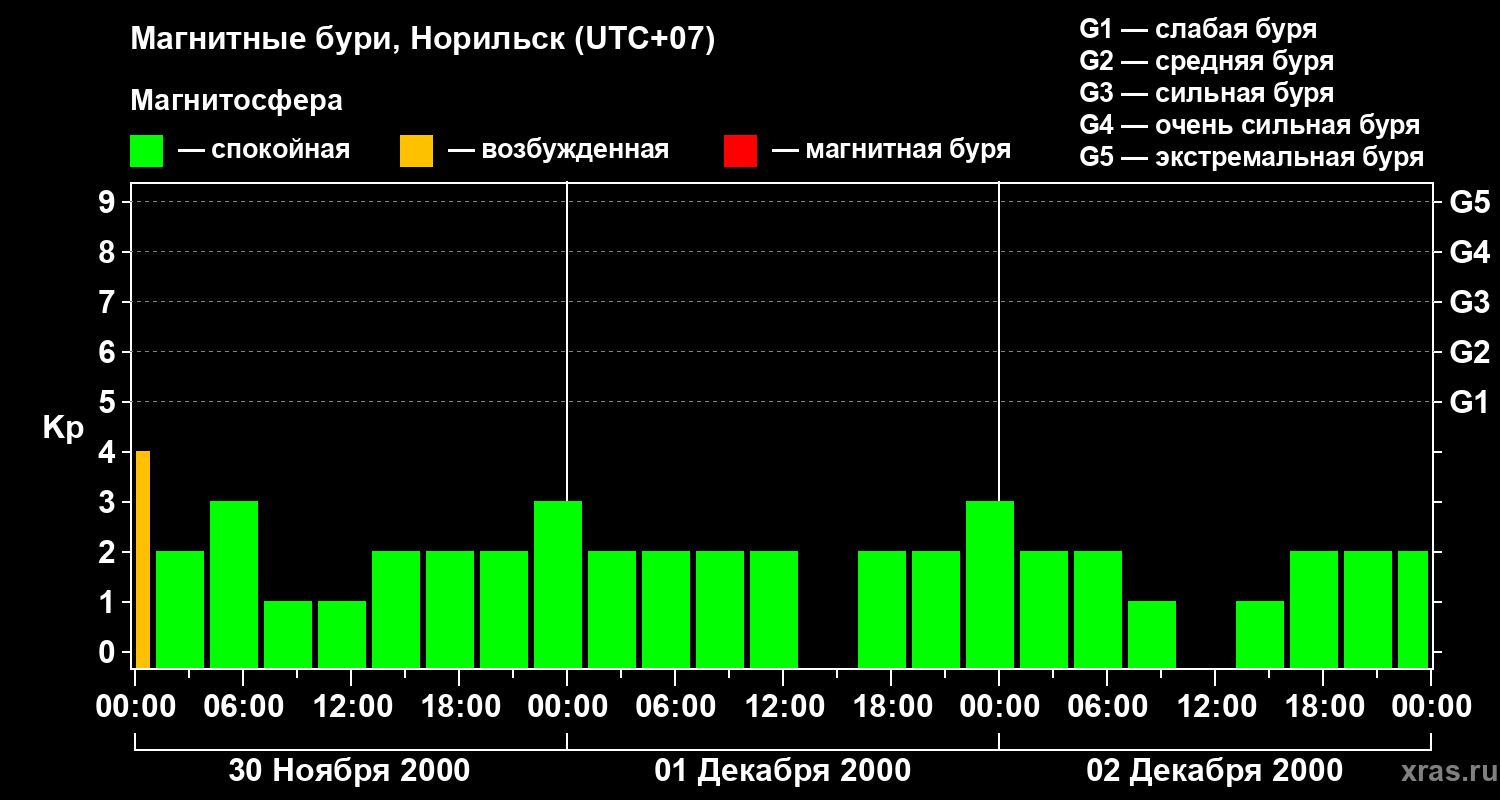Click the 'G4' tick label on the right axis
This screenshot has height=800, width=1500.
tap(1469, 253)
